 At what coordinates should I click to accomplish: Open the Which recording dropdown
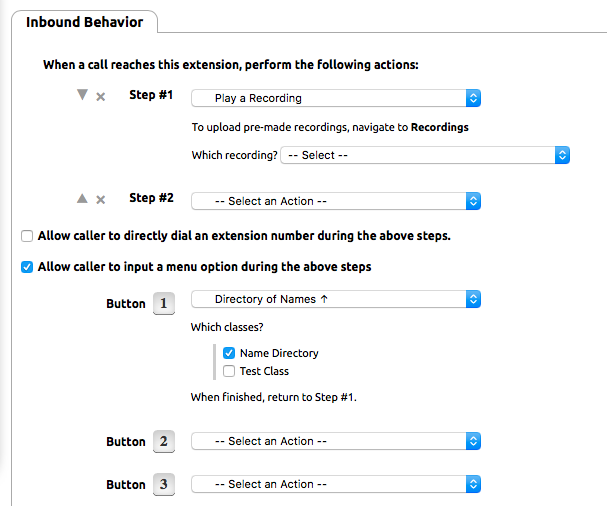425,155
